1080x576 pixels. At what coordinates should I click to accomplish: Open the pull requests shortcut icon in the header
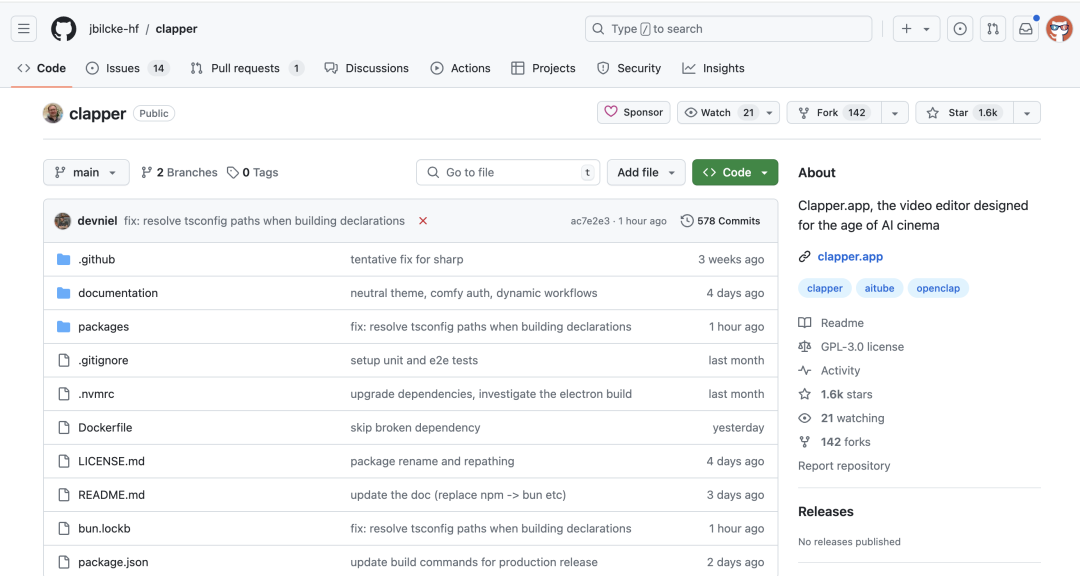click(993, 29)
